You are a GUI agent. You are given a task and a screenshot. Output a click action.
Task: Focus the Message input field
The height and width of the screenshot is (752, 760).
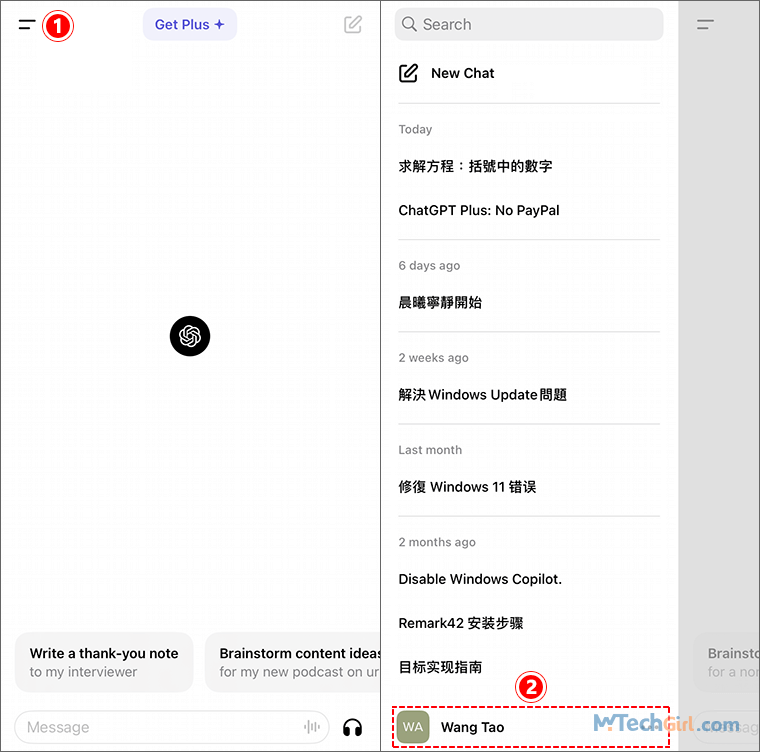pos(172,727)
